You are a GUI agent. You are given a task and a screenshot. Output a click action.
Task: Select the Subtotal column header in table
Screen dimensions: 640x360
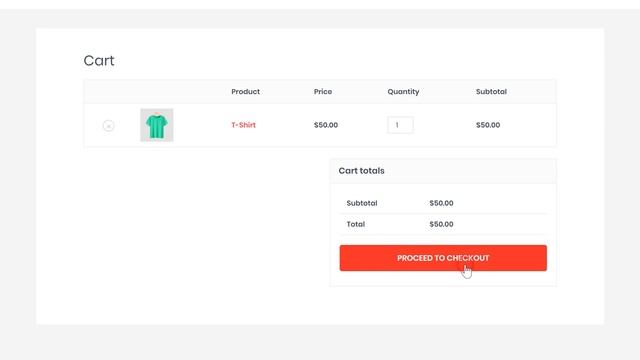pyautogui.click(x=491, y=91)
